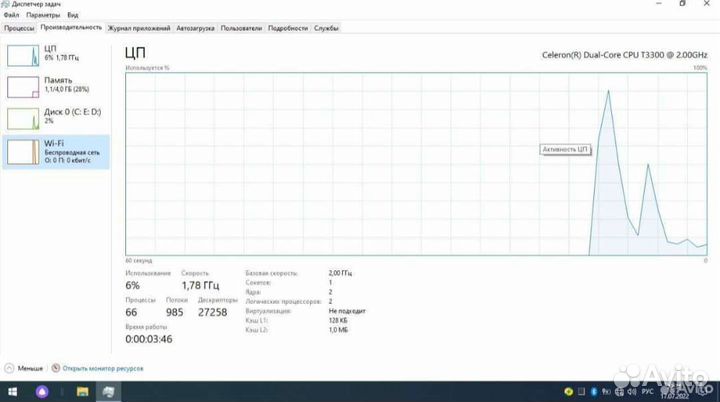The image size is (720, 402).
Task: Switch to Журнал приложений tab
Action: (x=139, y=28)
